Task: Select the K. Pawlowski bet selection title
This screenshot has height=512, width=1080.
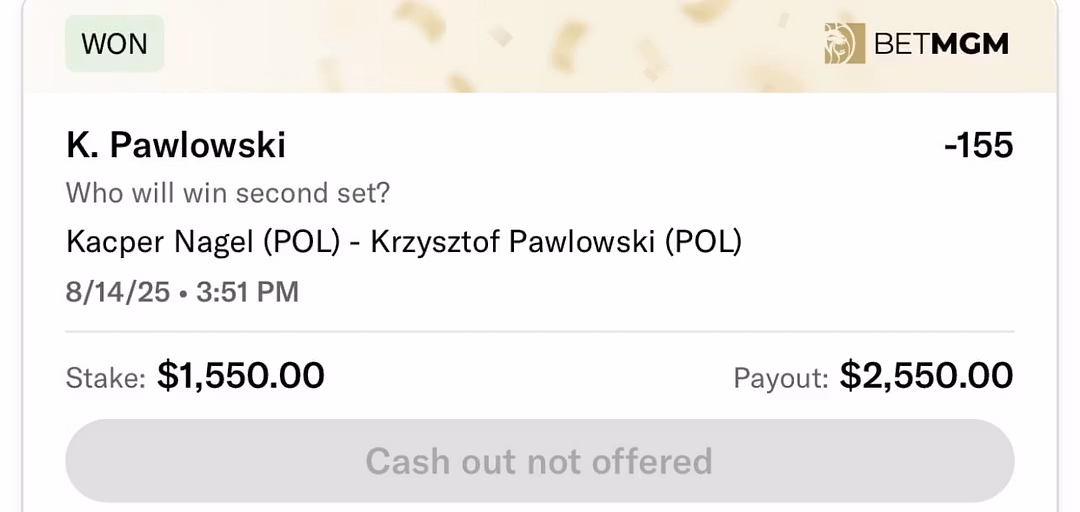Action: pyautogui.click(x=176, y=146)
